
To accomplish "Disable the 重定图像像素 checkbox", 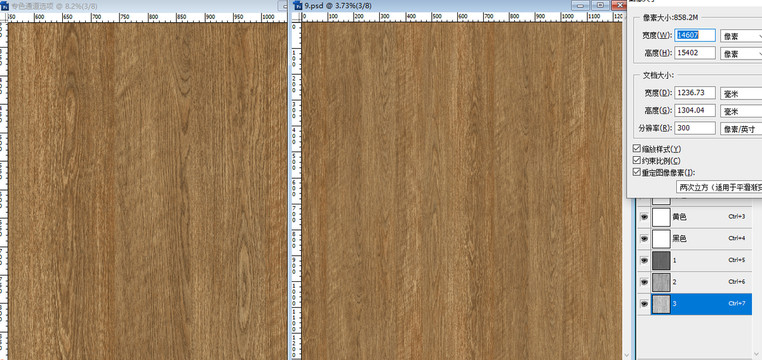I will tap(637, 172).
